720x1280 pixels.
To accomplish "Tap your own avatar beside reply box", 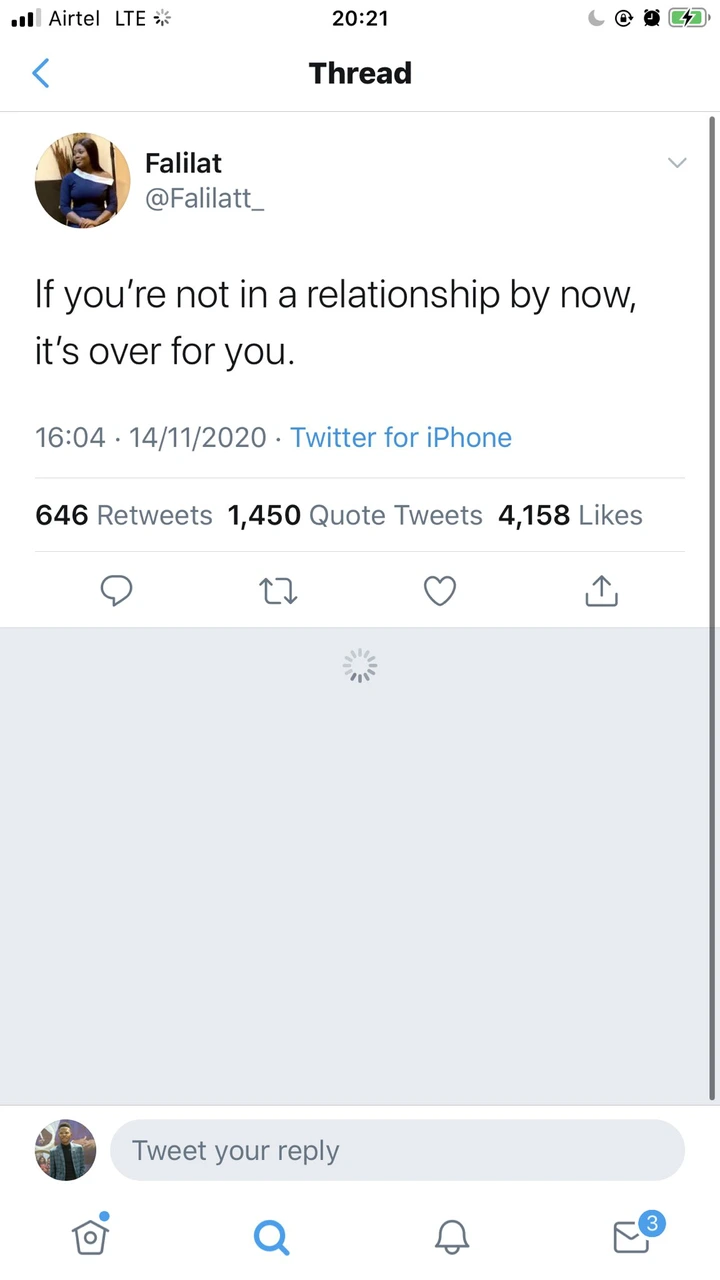I will [x=66, y=1150].
